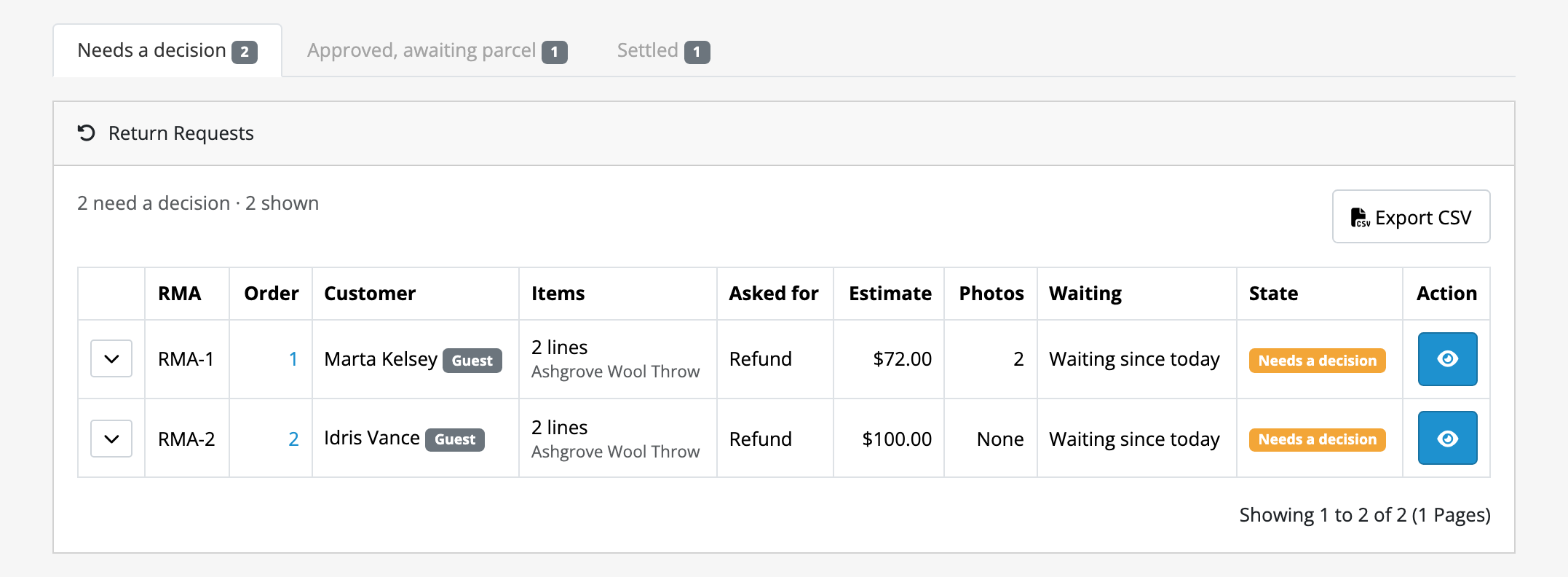
Task: Click the Guest badge next to Marta Kelsey
Action: tap(472, 361)
